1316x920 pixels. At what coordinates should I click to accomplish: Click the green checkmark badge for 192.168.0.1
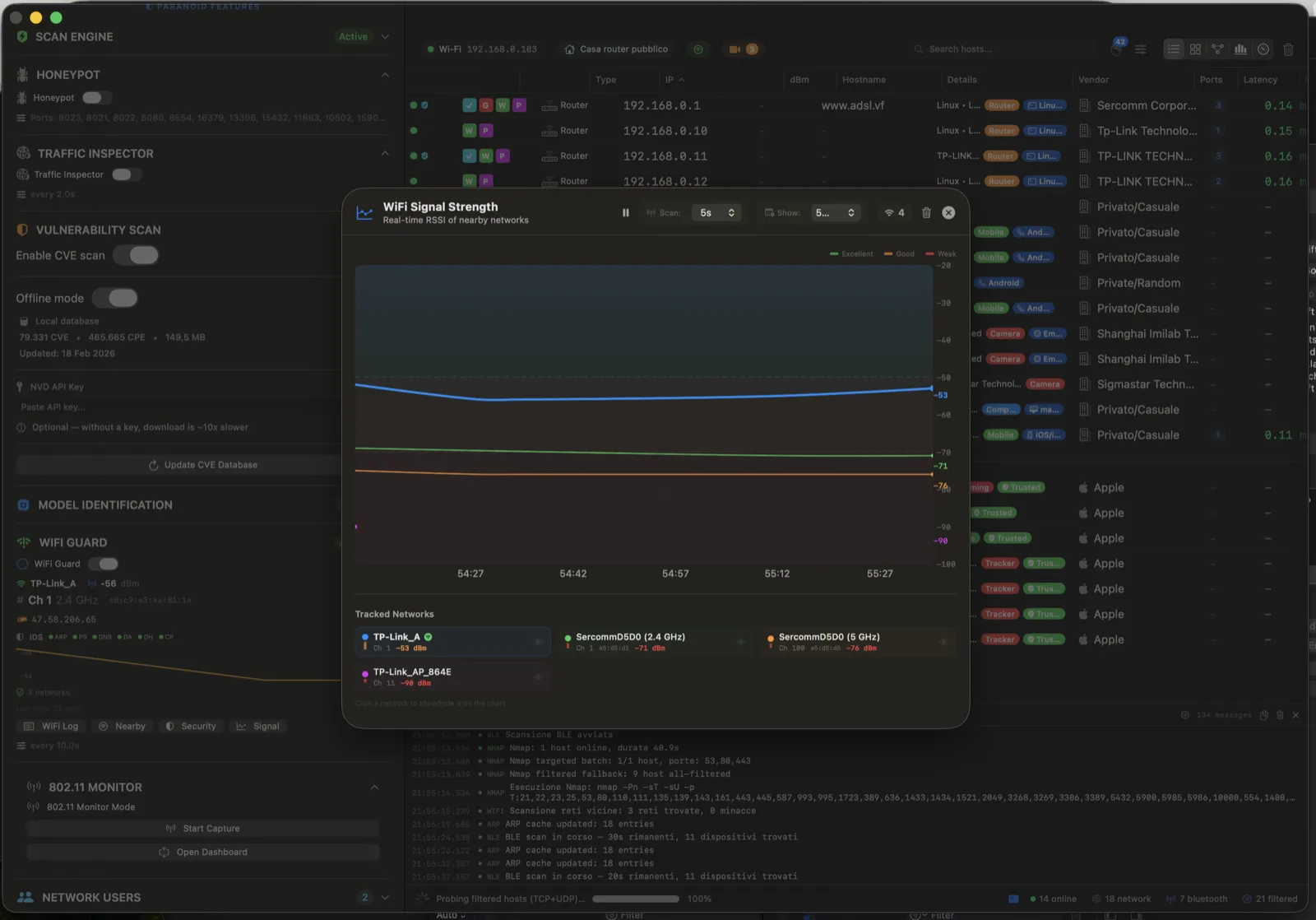click(x=469, y=105)
